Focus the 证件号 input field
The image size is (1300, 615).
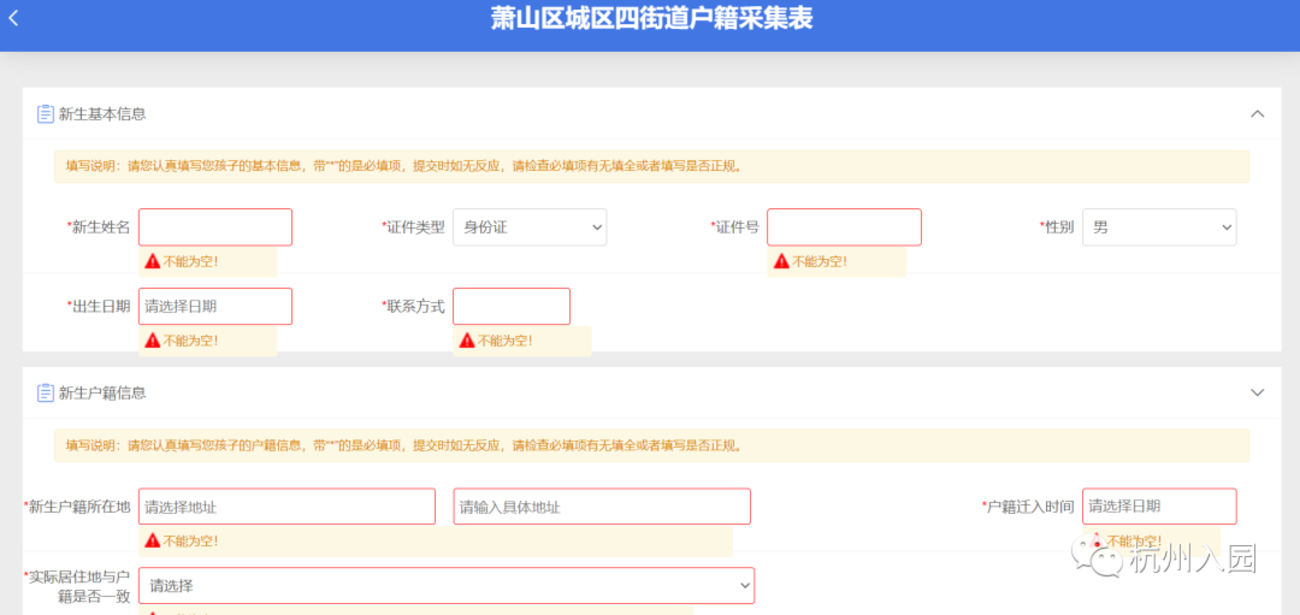tap(844, 227)
